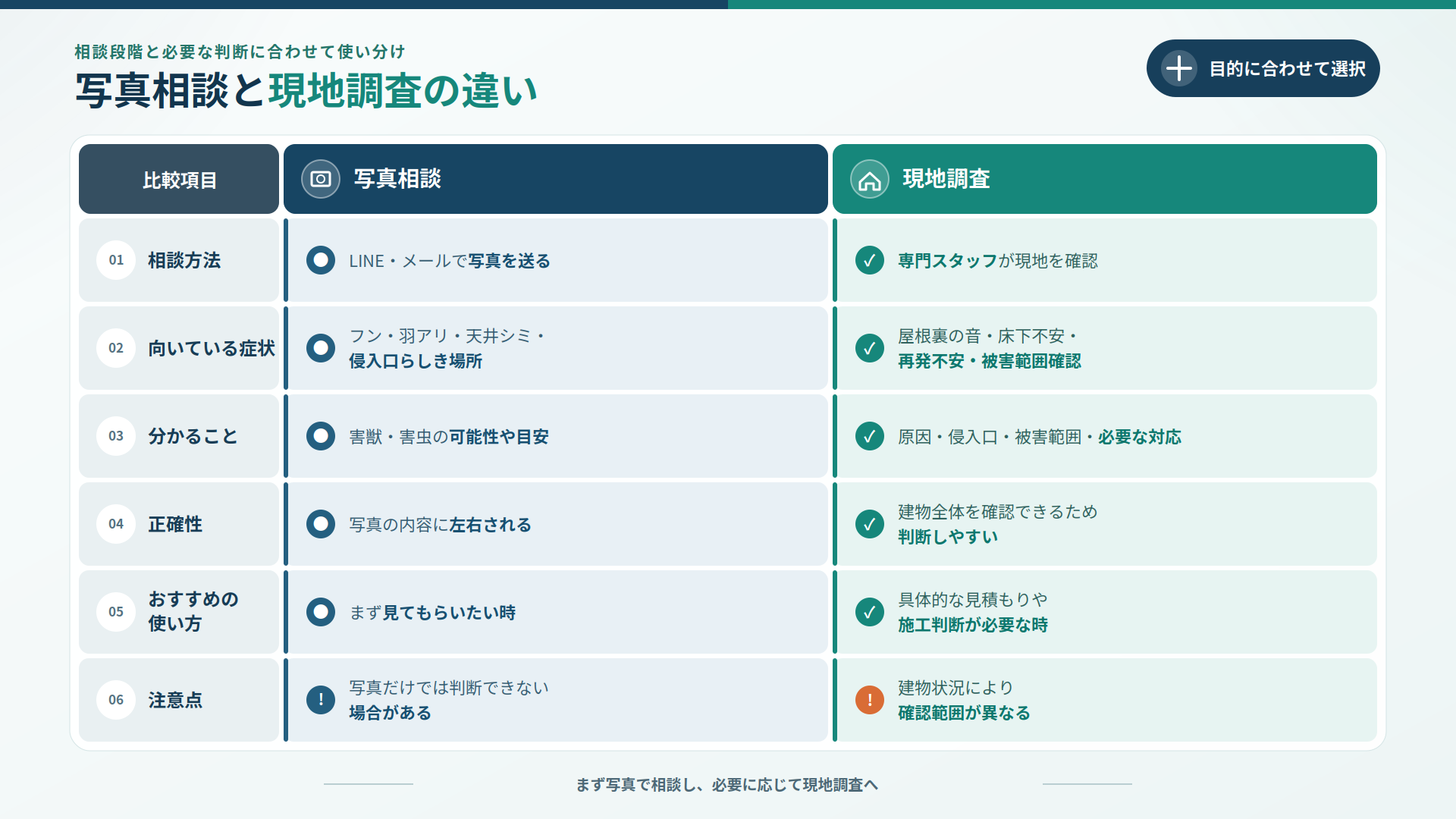Click the checkmark icon beside 施工判断が必要な時
This screenshot has width=1456, height=819.
click(x=870, y=612)
